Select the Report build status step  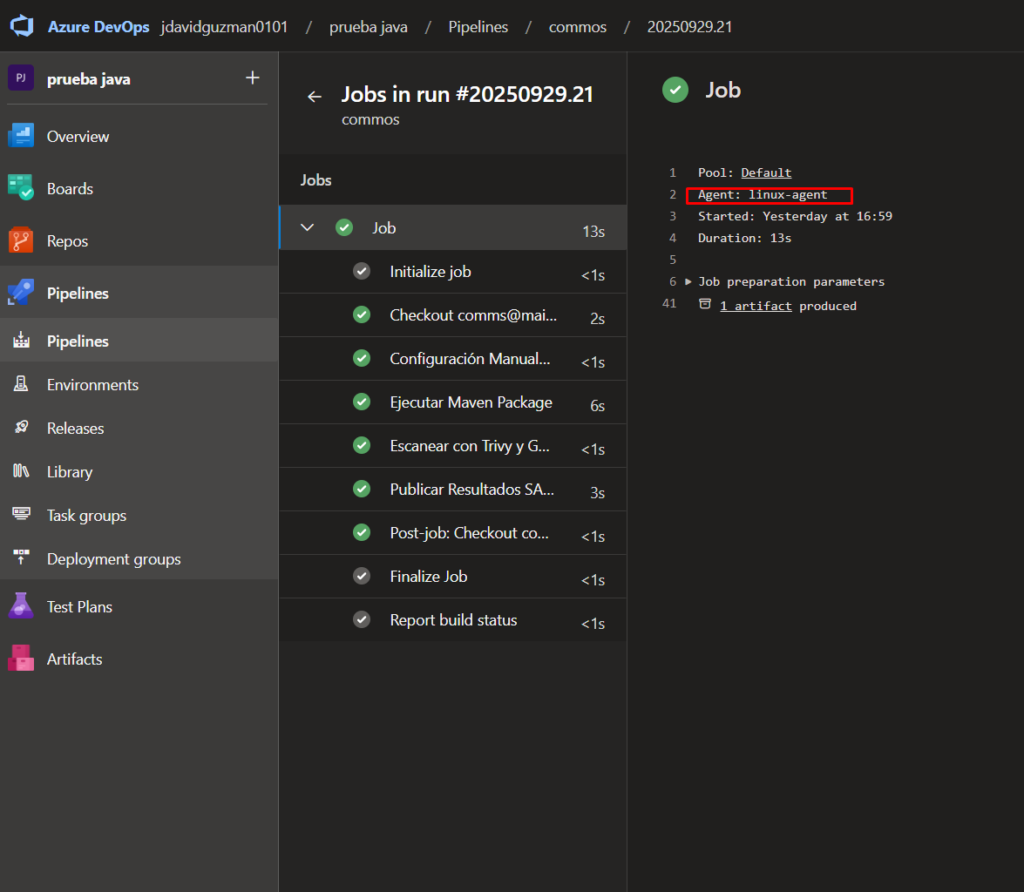pyautogui.click(x=453, y=620)
